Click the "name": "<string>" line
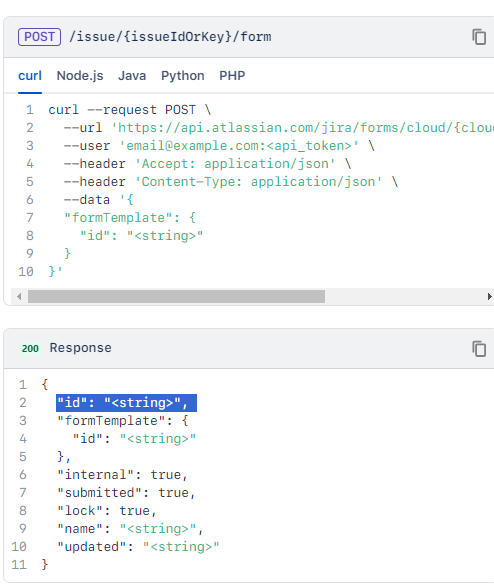494x586 pixels. click(x=130, y=528)
